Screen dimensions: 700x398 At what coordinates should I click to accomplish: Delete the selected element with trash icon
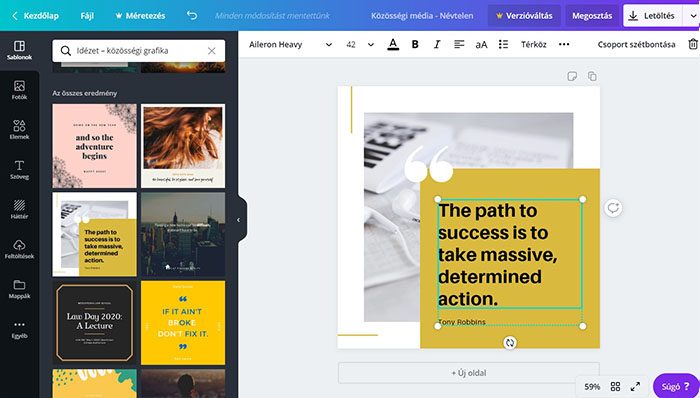(692, 44)
